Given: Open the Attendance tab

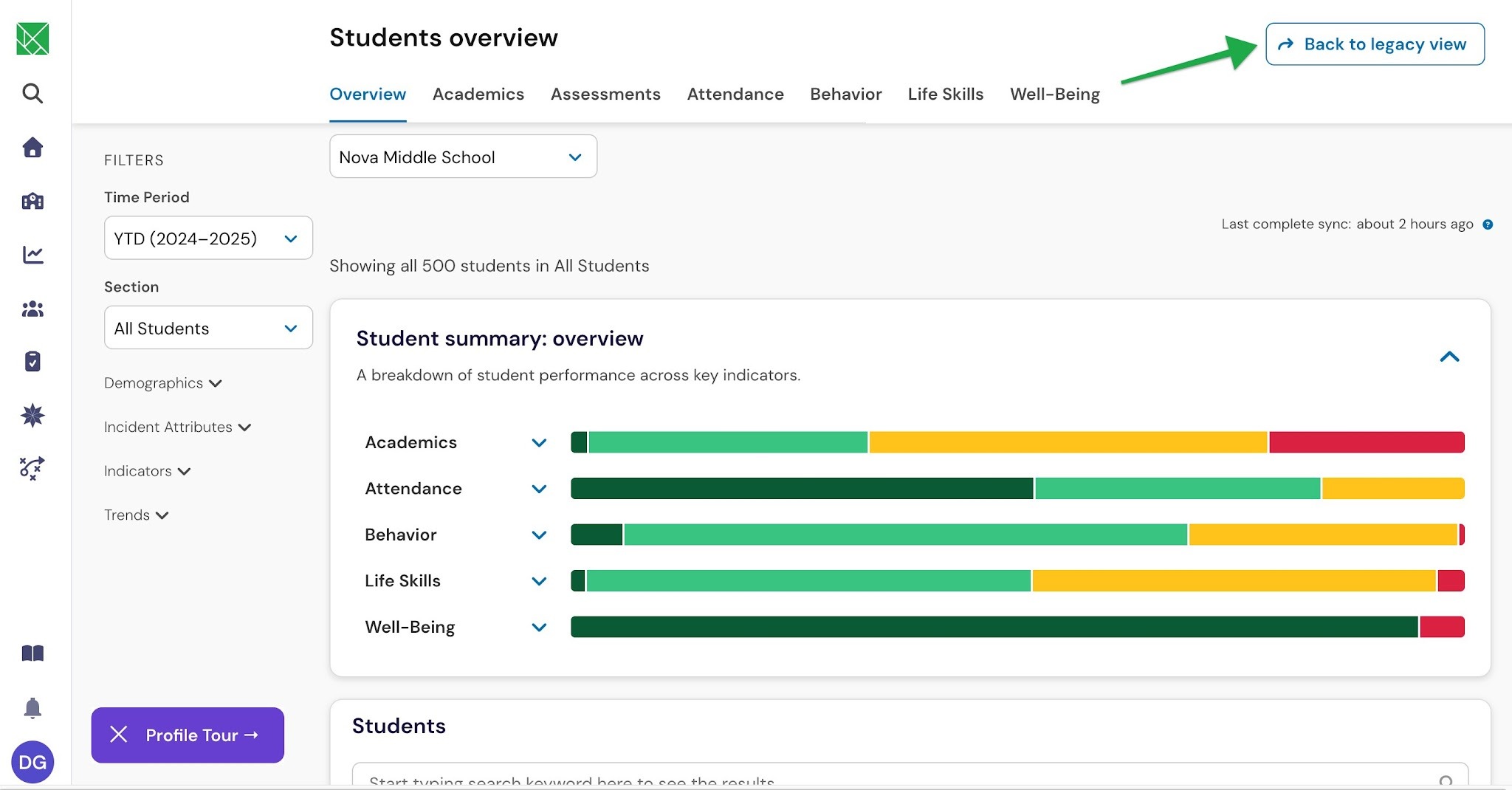Looking at the screenshot, I should [x=735, y=95].
